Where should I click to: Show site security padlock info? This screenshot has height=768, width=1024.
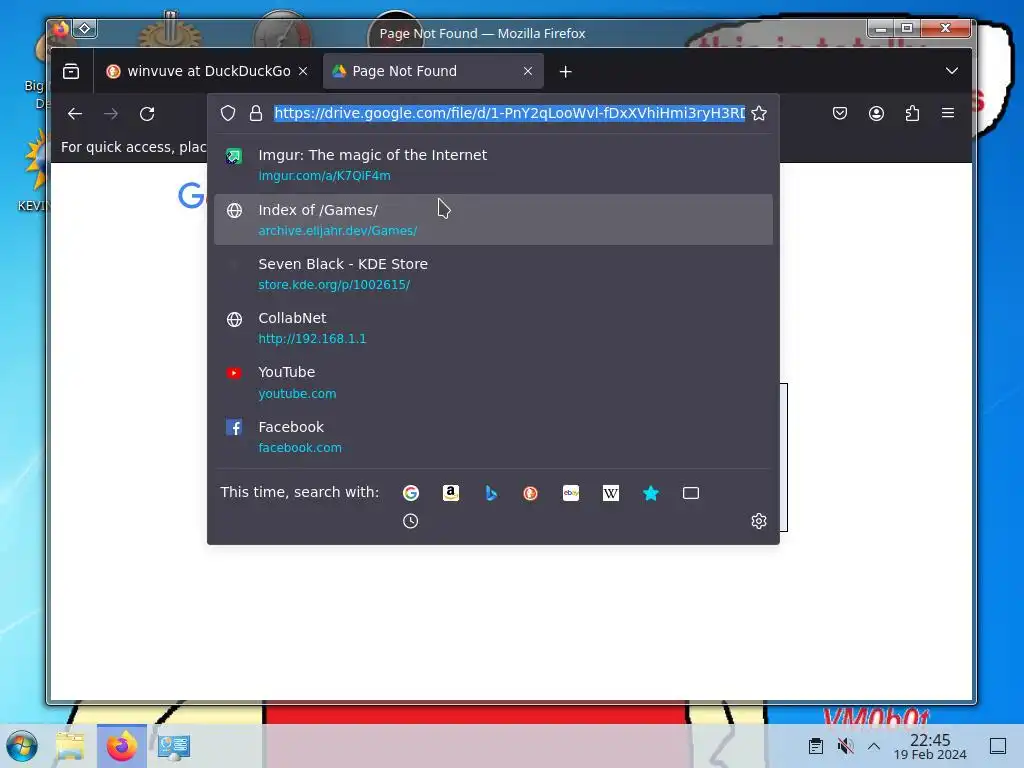pyautogui.click(x=256, y=113)
